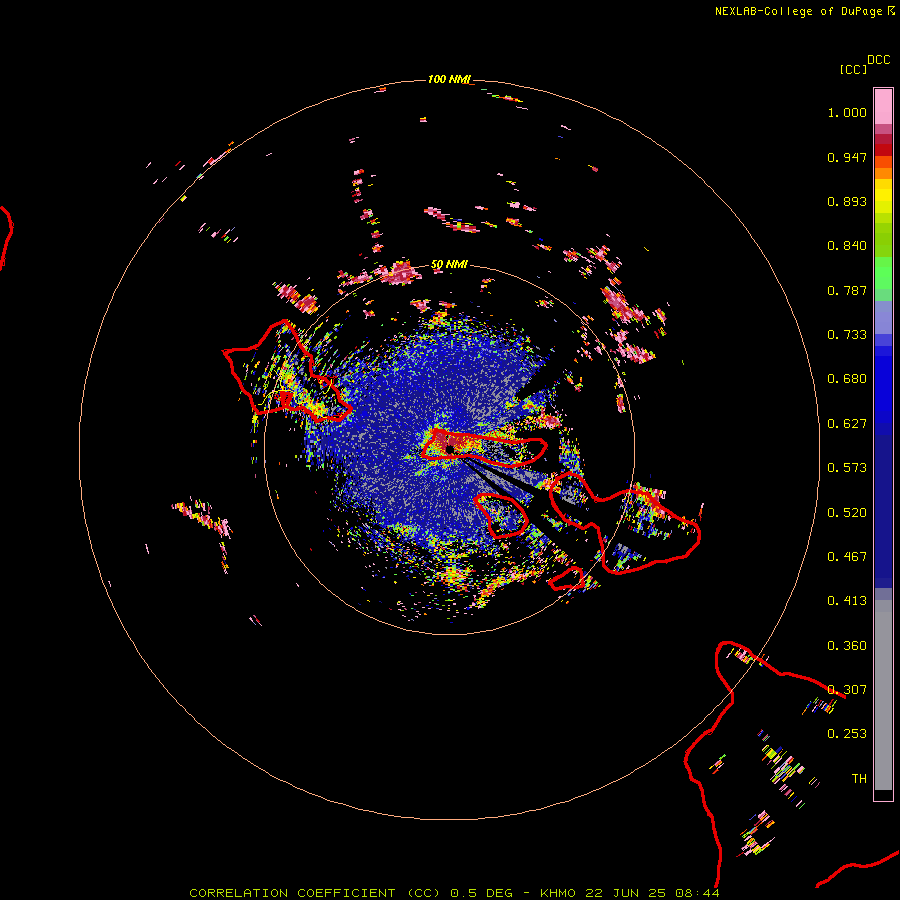Click the 0.467 color scale label

click(x=847, y=557)
